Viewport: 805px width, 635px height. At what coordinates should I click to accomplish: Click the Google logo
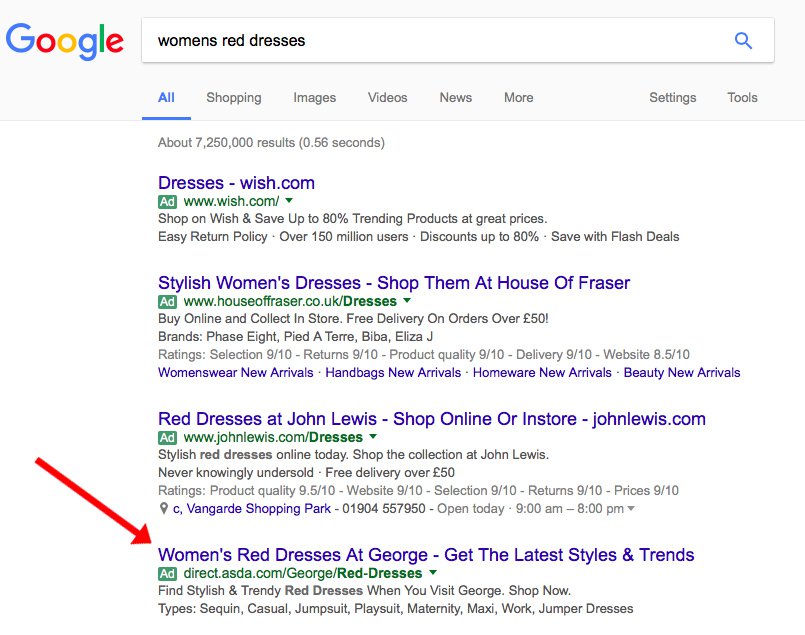65,41
